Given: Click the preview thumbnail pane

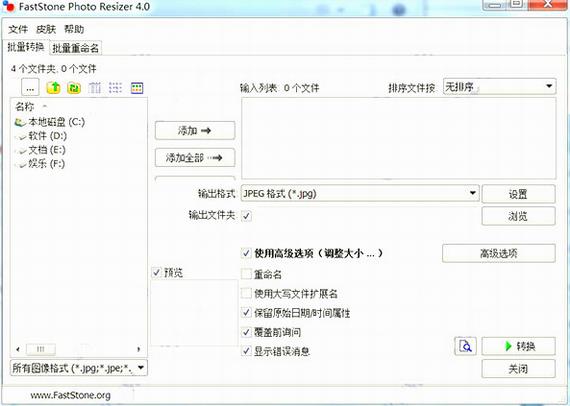Looking at the screenshot, I should point(194,313).
